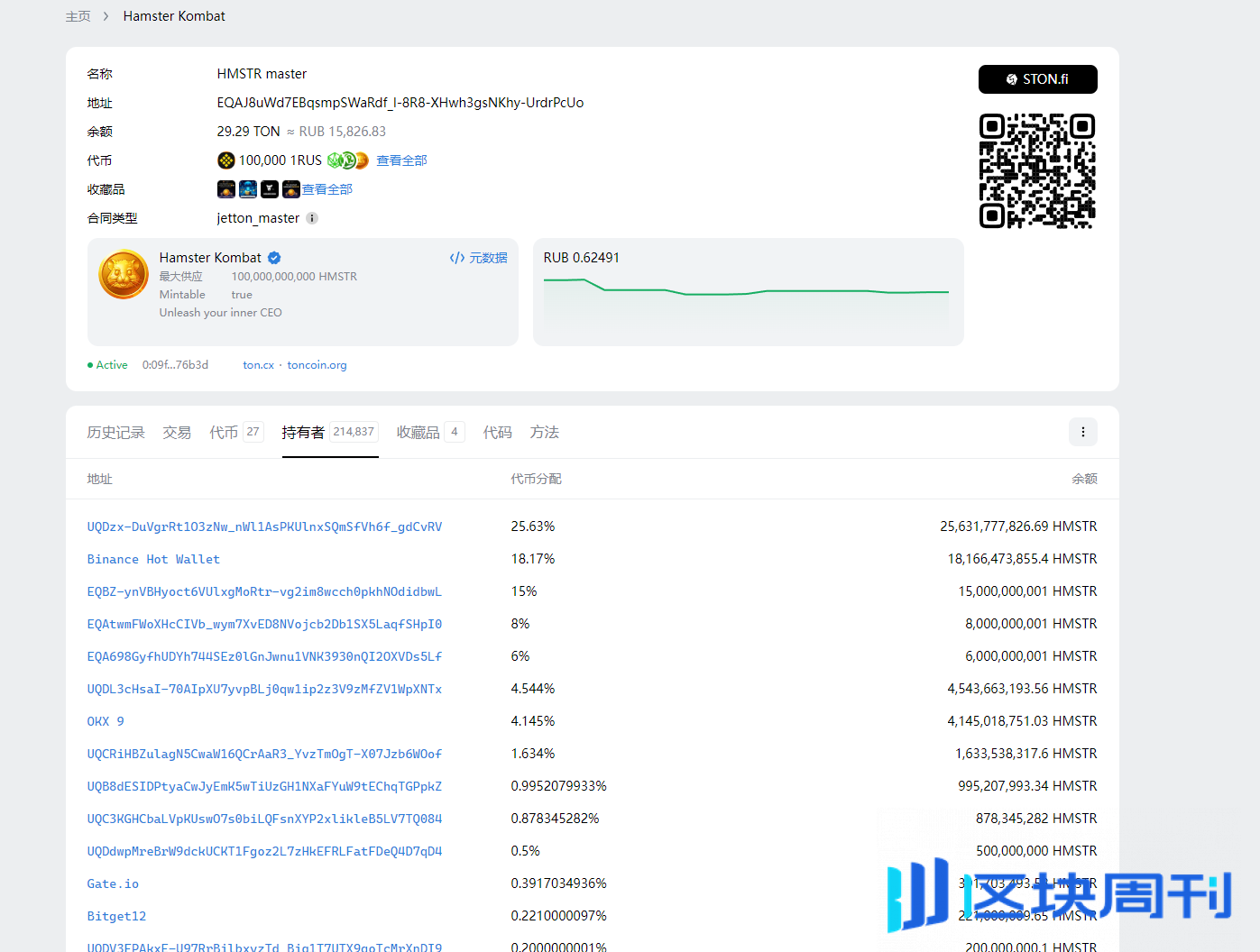Open the toncoin.org link

(317, 365)
